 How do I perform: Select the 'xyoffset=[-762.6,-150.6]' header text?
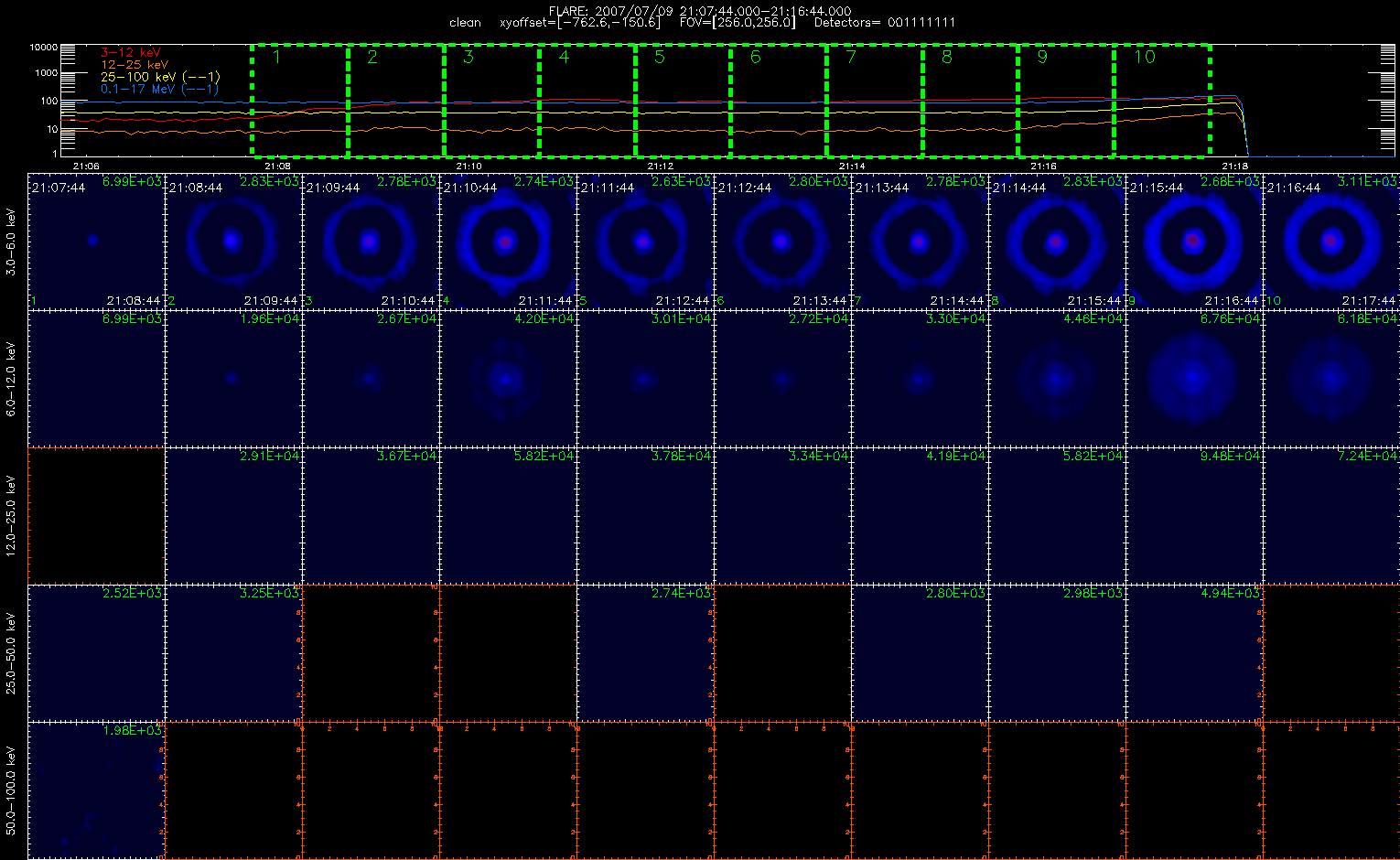582,23
